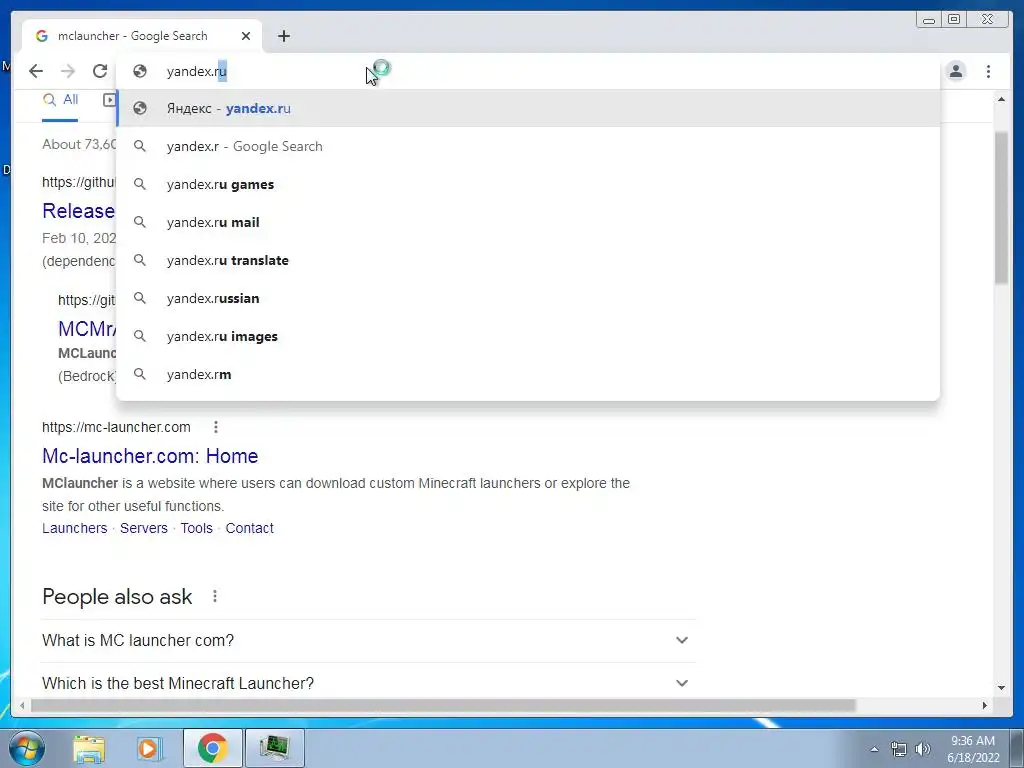Follow the Tools sitelink
Image resolution: width=1024 pixels, height=768 pixels.
click(197, 528)
